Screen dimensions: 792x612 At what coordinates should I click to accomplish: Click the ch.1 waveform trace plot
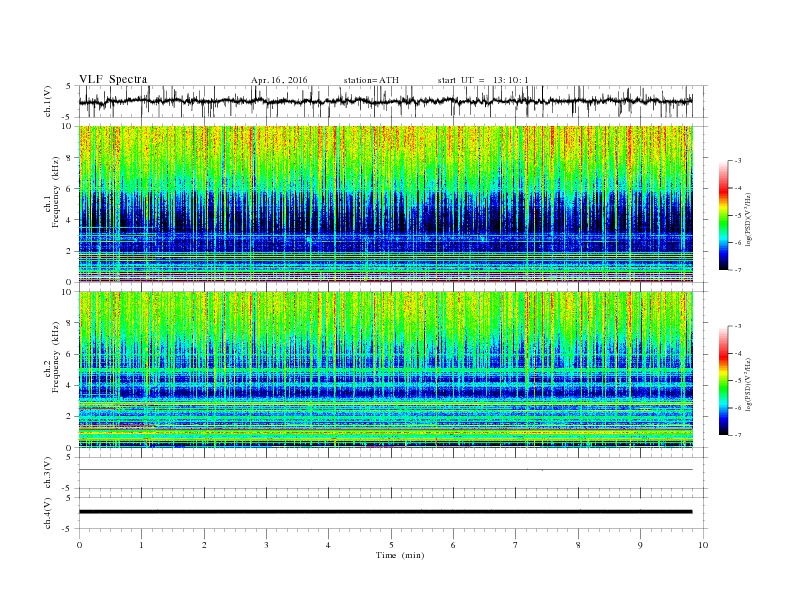[x=386, y=101]
